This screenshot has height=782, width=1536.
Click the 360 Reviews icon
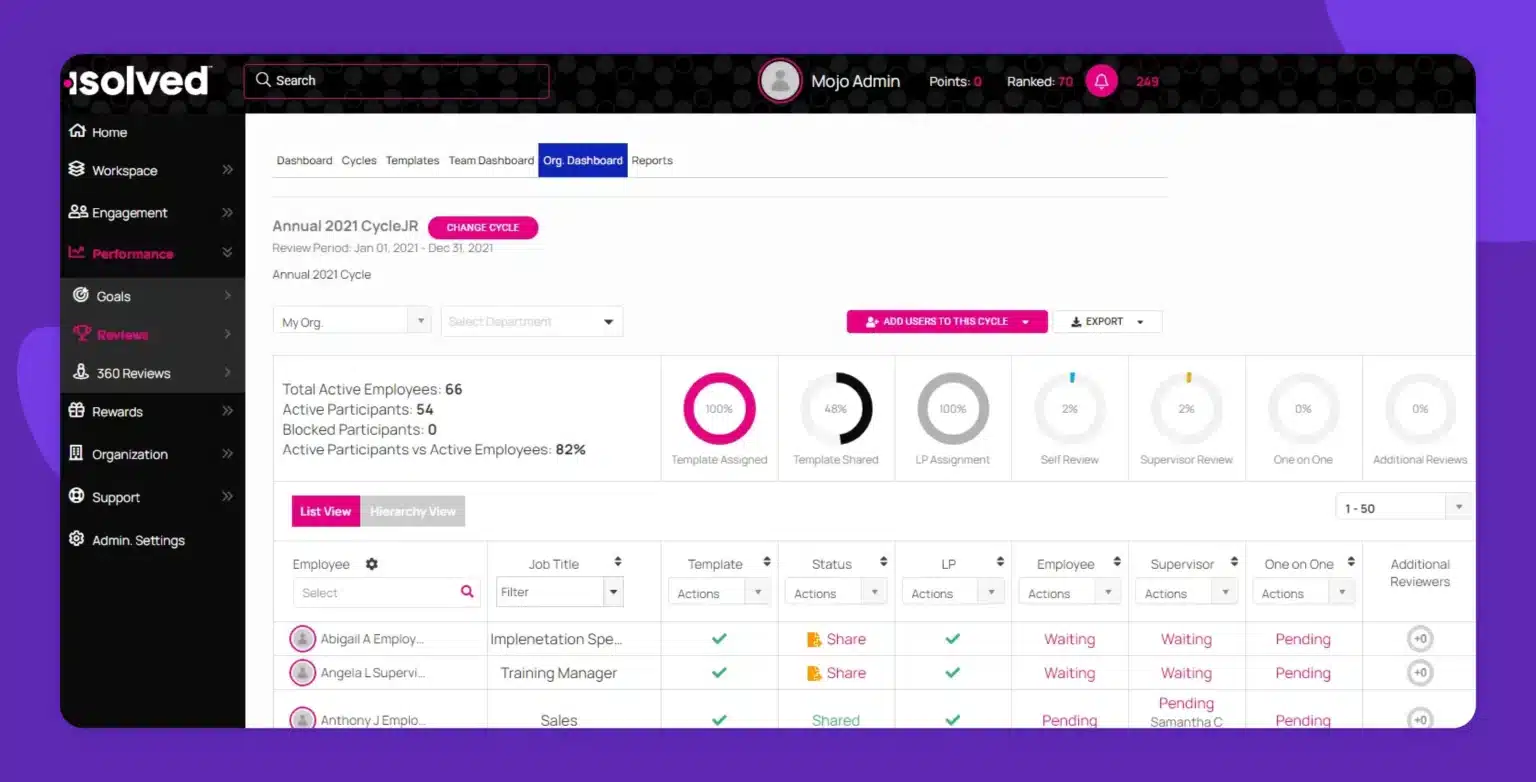point(81,372)
